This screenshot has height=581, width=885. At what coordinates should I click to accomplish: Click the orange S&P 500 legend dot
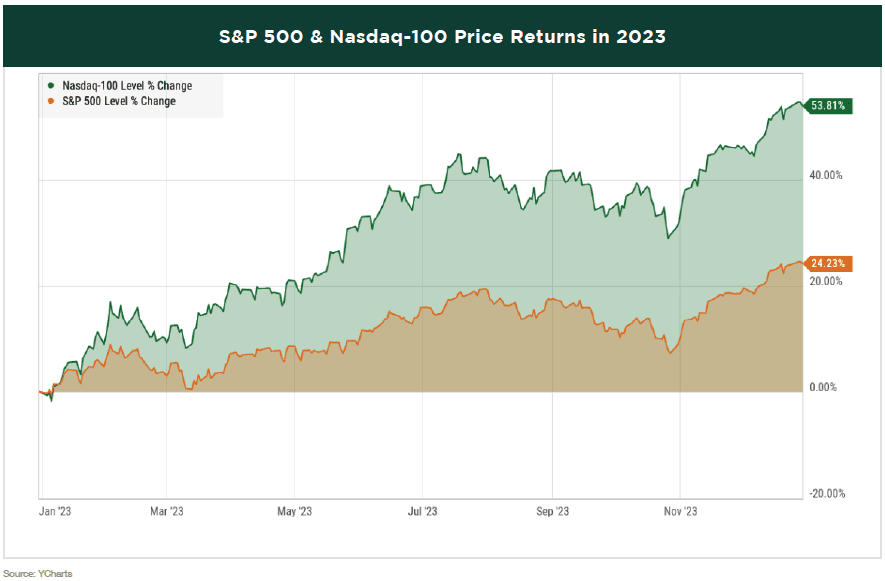coord(51,101)
